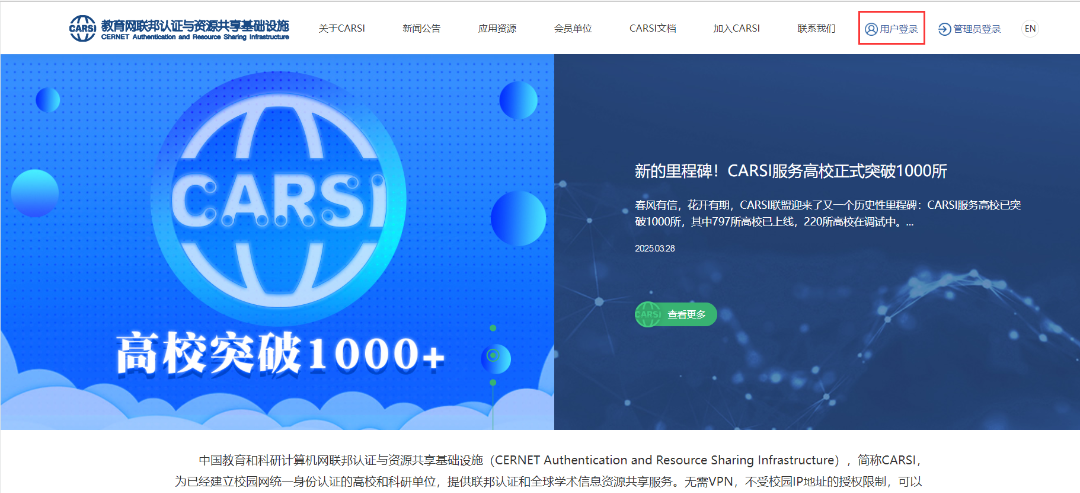This screenshot has height=493, width=1080.
Task: Select 加入CARSI in the top navigation
Action: pos(737,29)
